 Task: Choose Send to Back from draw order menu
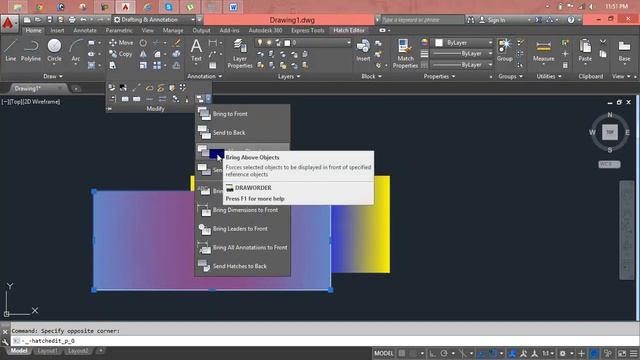click(243, 133)
